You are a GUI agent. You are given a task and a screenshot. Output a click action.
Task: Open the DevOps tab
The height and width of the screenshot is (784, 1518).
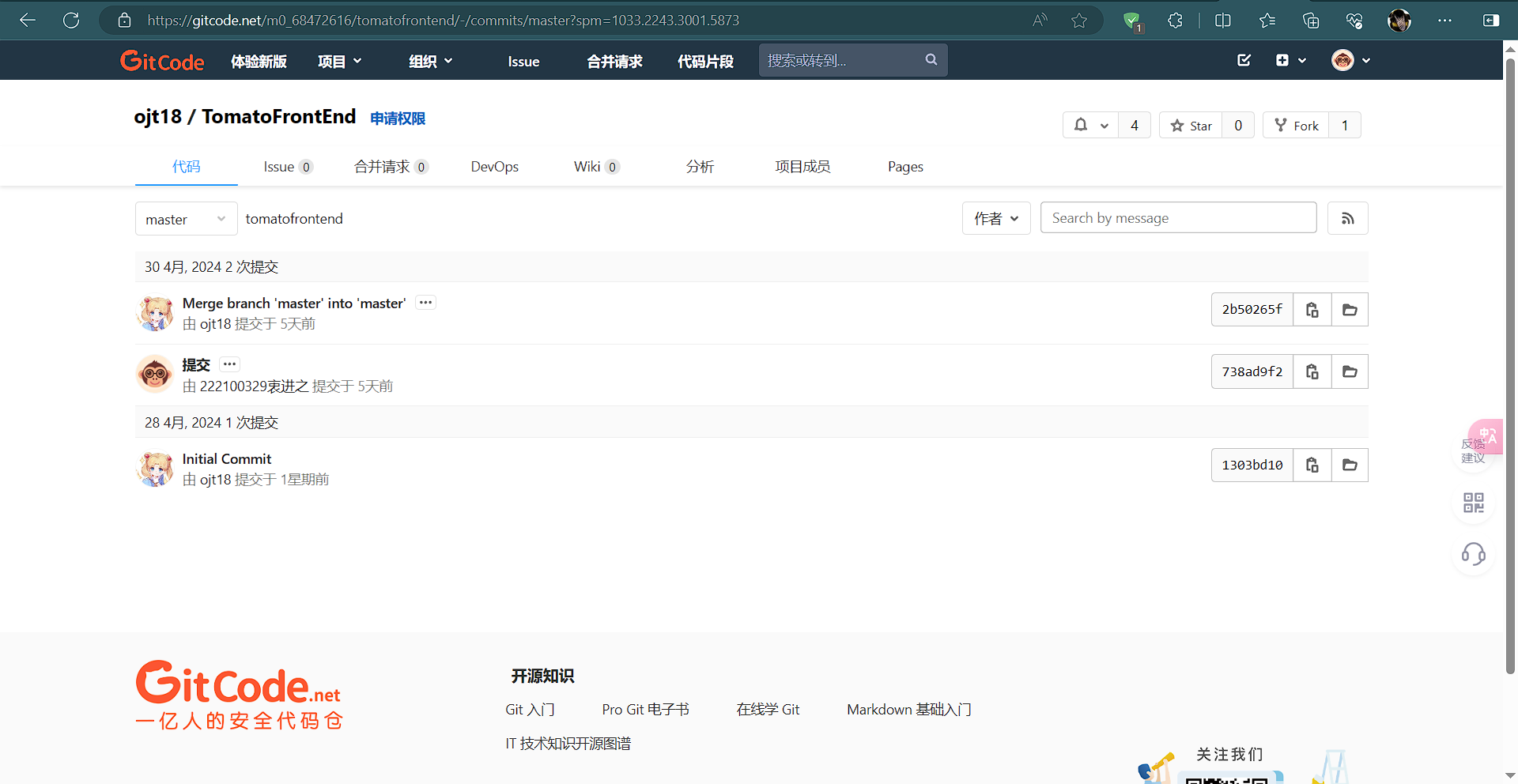point(494,167)
